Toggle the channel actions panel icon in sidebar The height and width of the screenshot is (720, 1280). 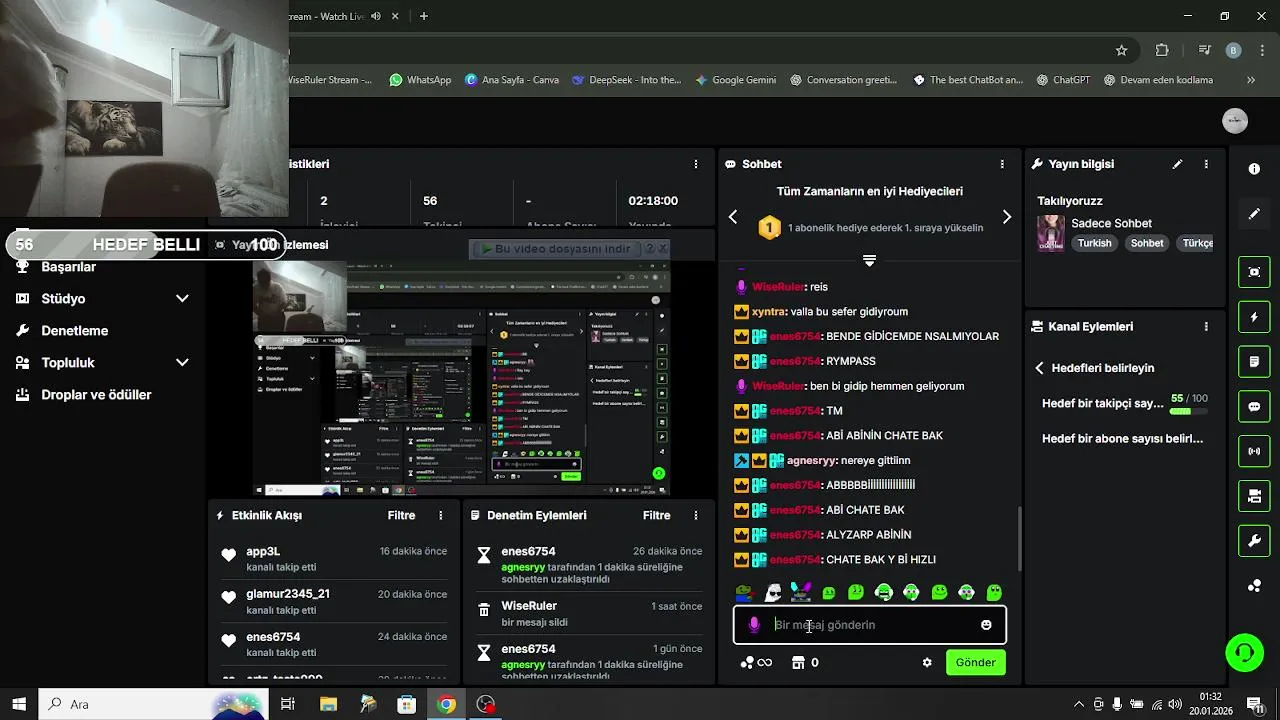1254,496
